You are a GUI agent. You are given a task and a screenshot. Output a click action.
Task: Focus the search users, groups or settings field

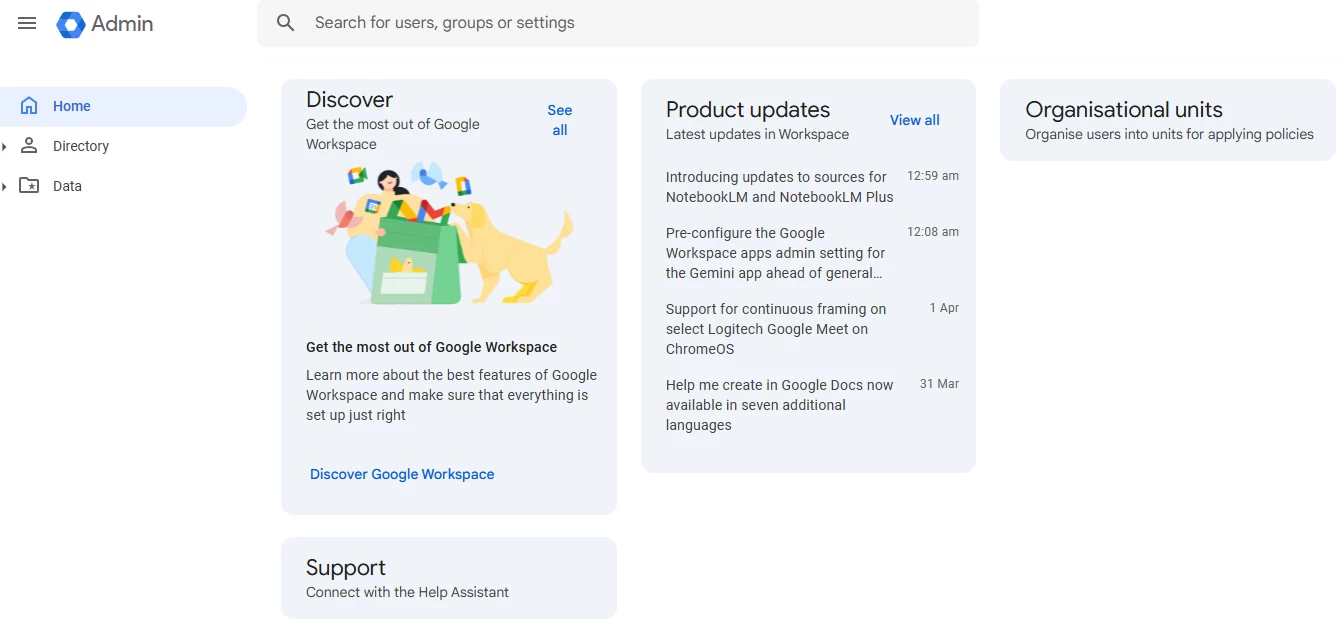[x=640, y=23]
